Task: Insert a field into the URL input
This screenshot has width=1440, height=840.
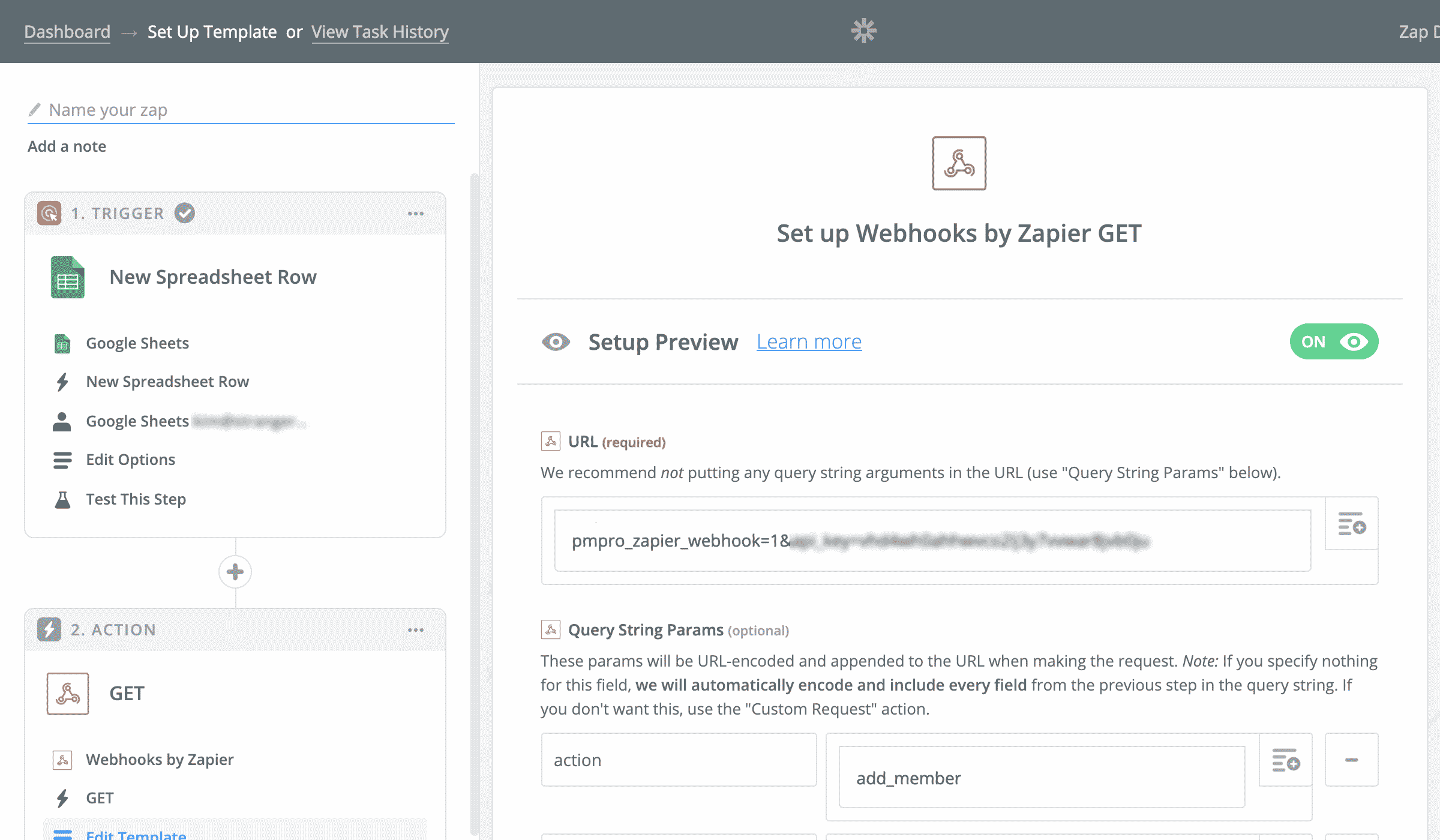Action: pyautogui.click(x=1351, y=524)
